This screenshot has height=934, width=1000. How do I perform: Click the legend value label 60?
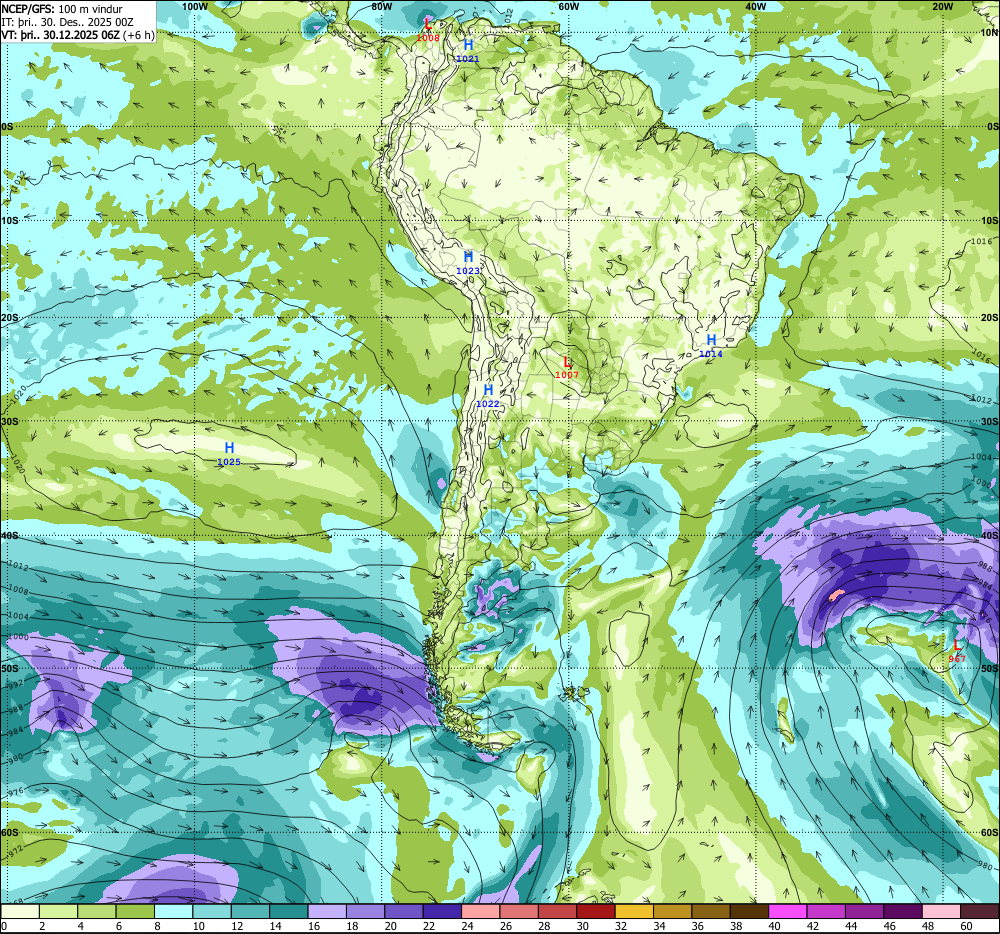(x=966, y=926)
